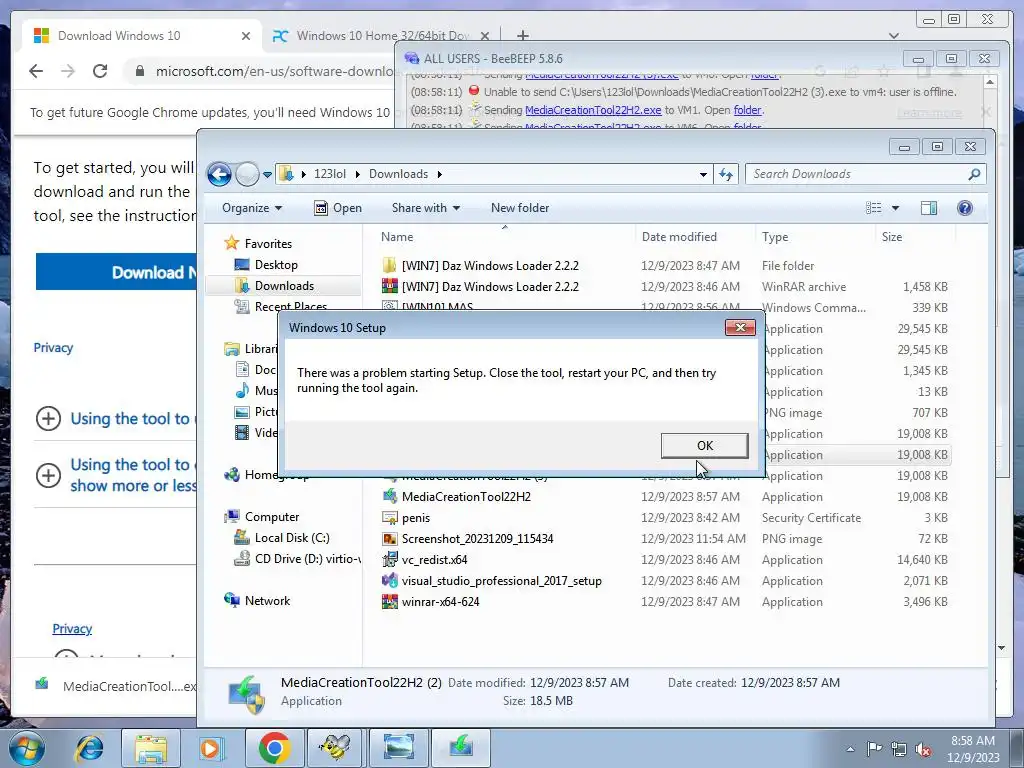The height and width of the screenshot is (768, 1024).
Task: Switch to Chrome in taskbar
Action: 274,748
